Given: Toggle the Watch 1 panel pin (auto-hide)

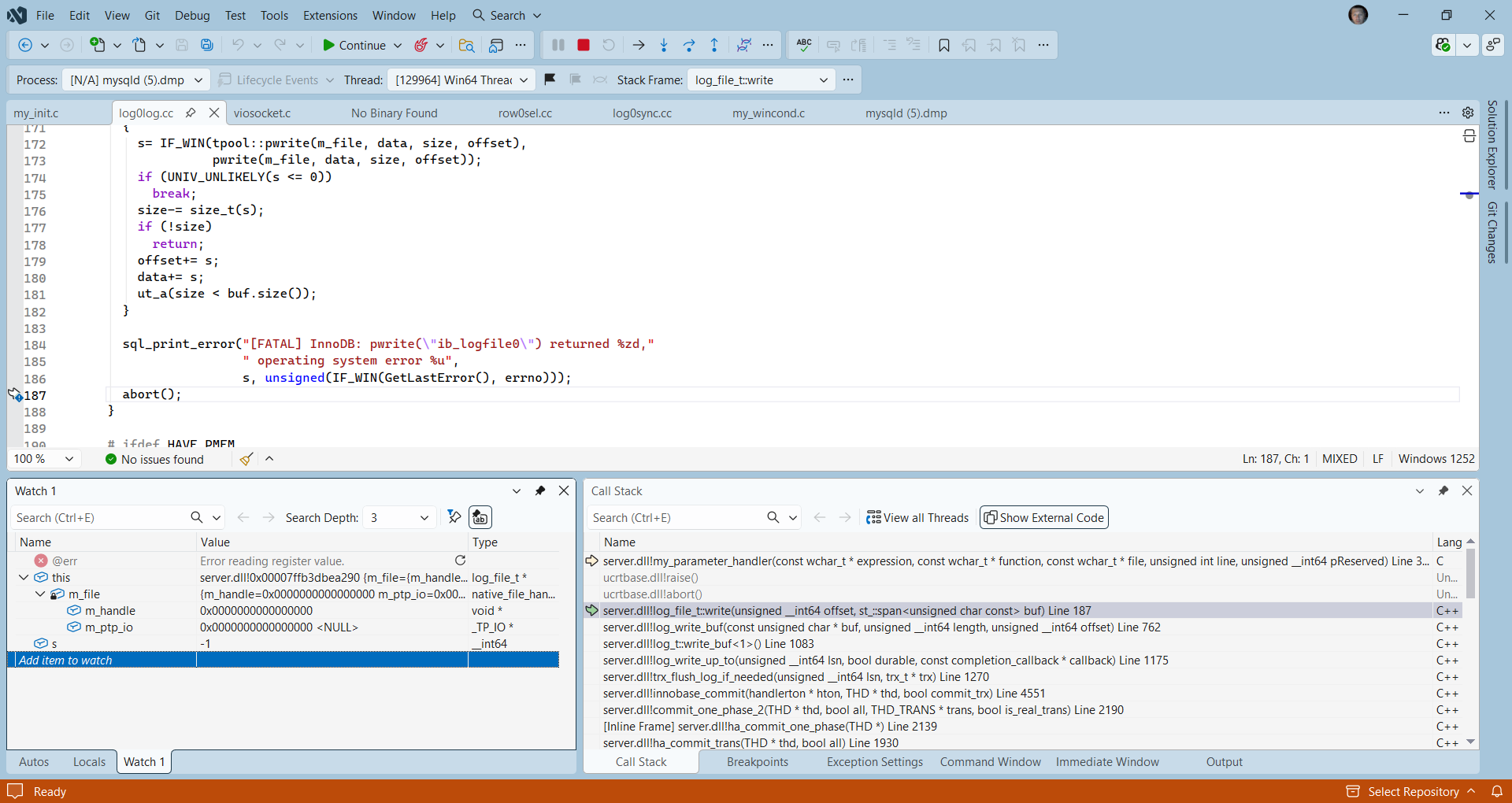Looking at the screenshot, I should point(540,490).
